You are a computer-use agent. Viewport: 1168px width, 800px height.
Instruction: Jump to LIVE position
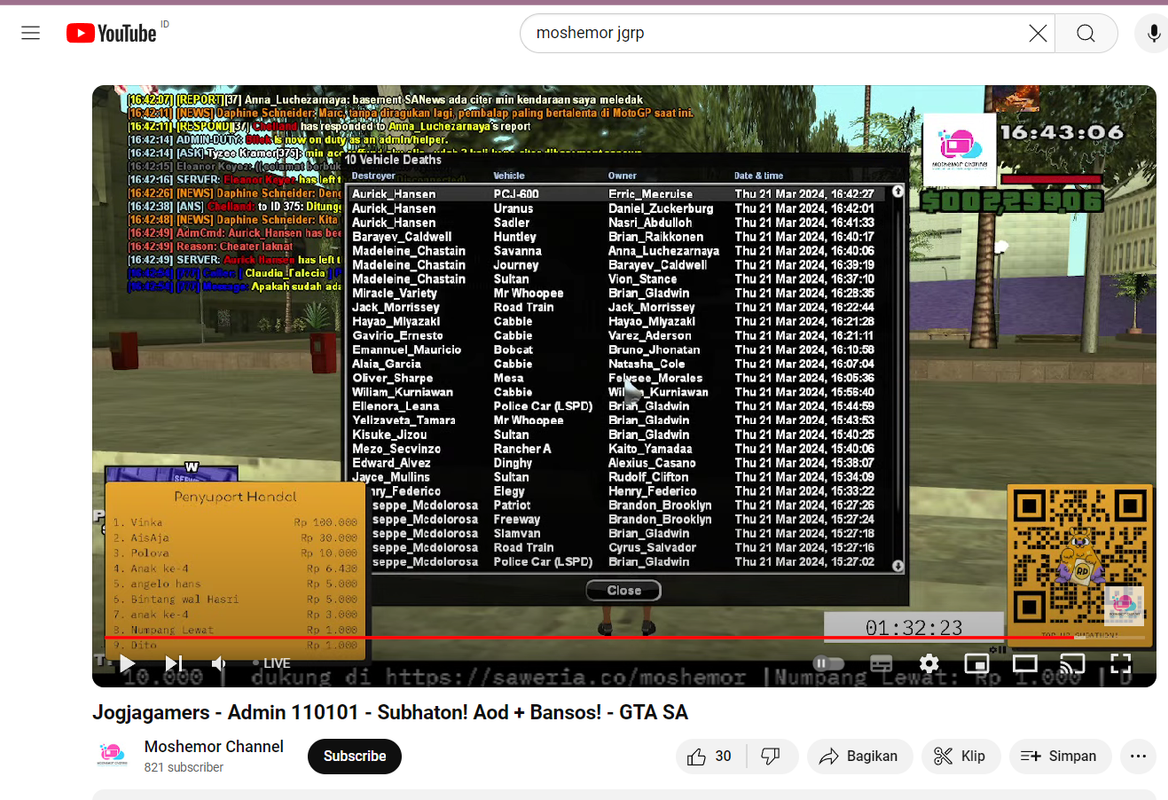[x=273, y=663]
